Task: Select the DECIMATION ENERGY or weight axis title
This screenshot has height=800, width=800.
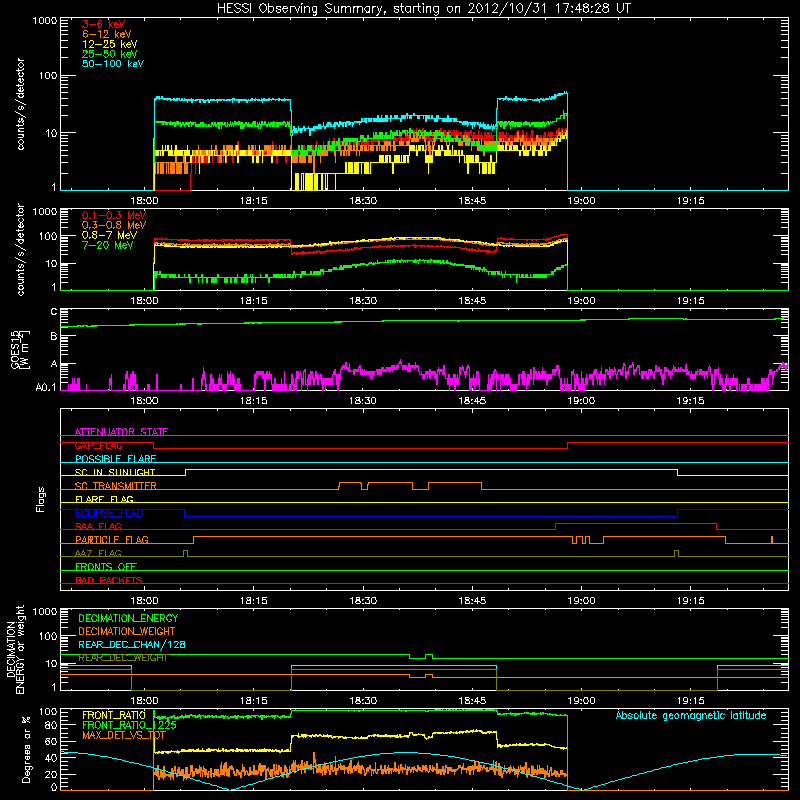Action: tap(16, 650)
